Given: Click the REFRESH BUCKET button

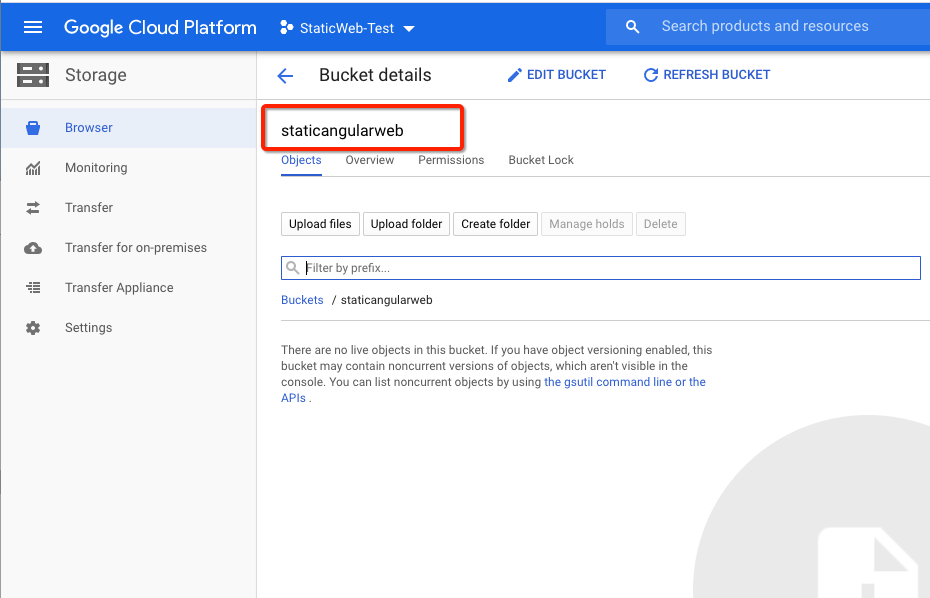Looking at the screenshot, I should 707,75.
